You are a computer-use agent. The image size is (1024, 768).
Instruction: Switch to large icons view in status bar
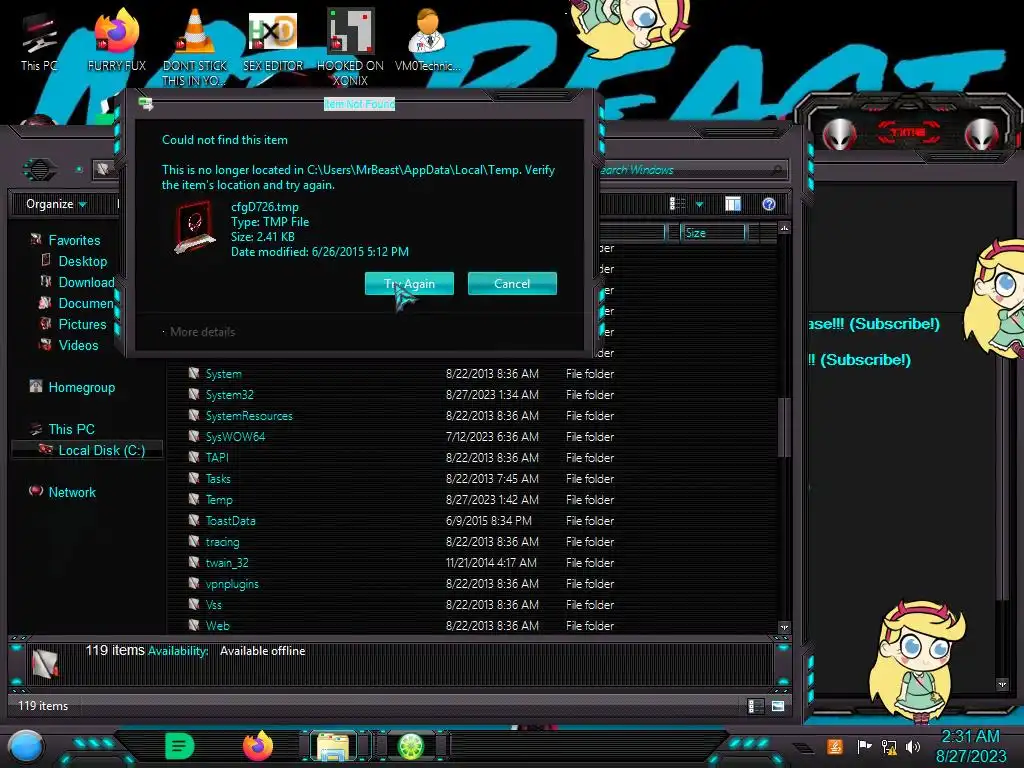pyautogui.click(x=778, y=706)
